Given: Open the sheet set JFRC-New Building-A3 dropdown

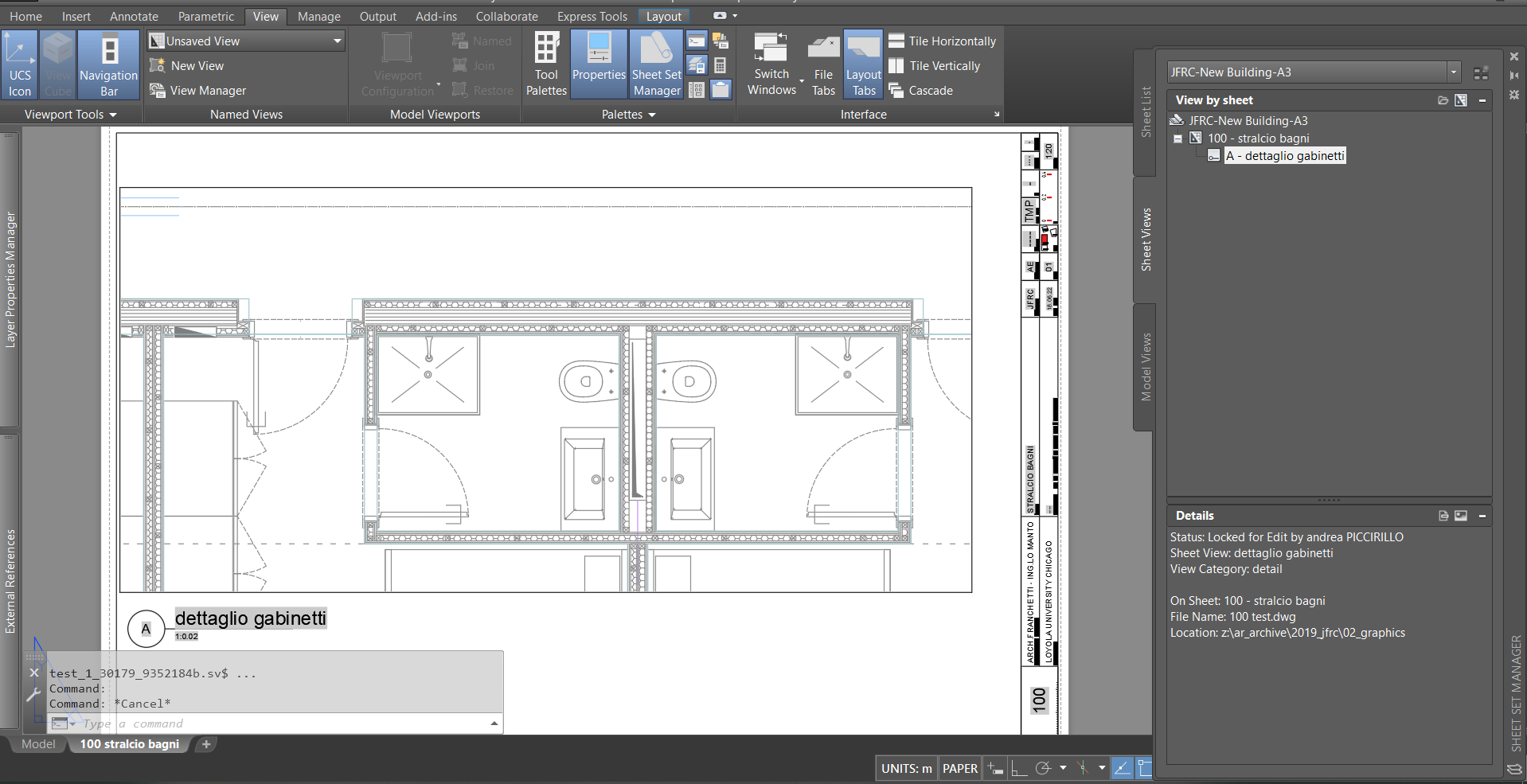Looking at the screenshot, I should pyautogui.click(x=1314, y=72).
